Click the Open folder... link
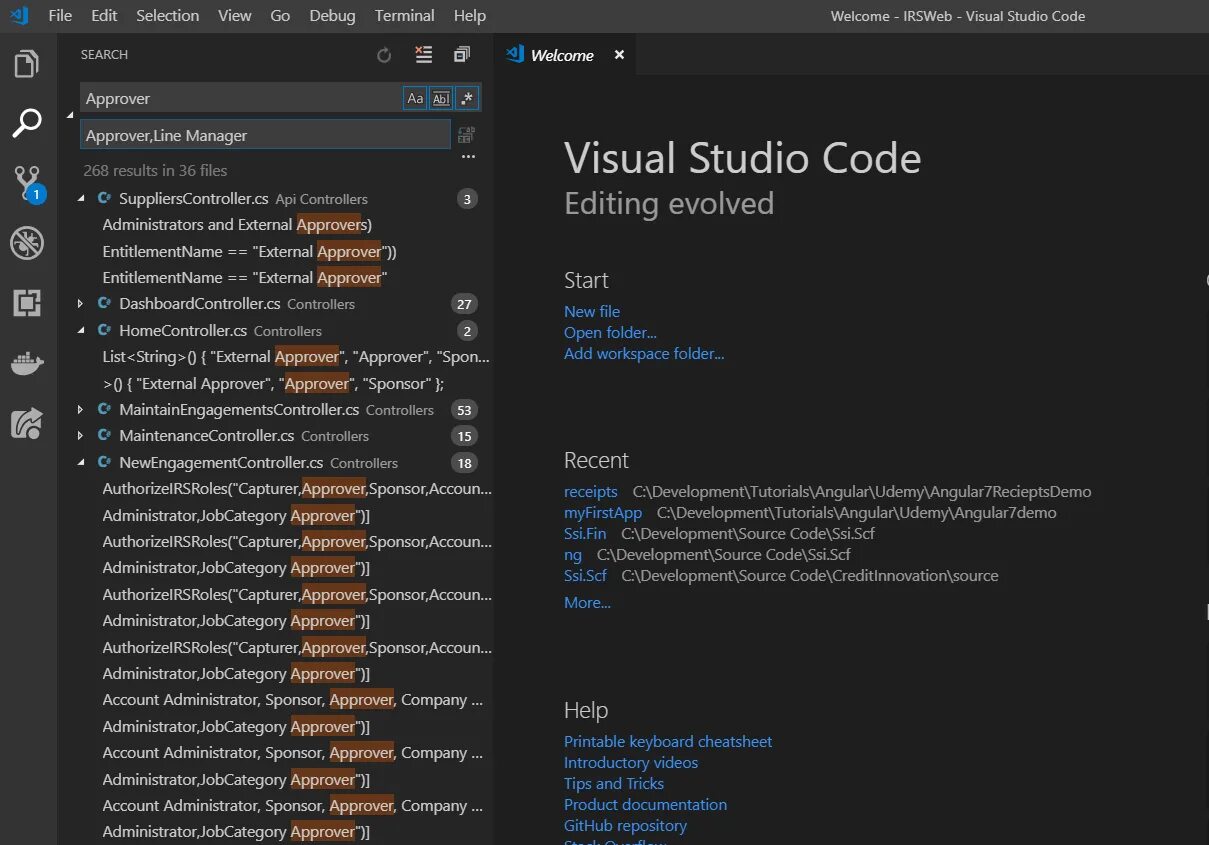Screen dimensions: 1209x845 610,333
